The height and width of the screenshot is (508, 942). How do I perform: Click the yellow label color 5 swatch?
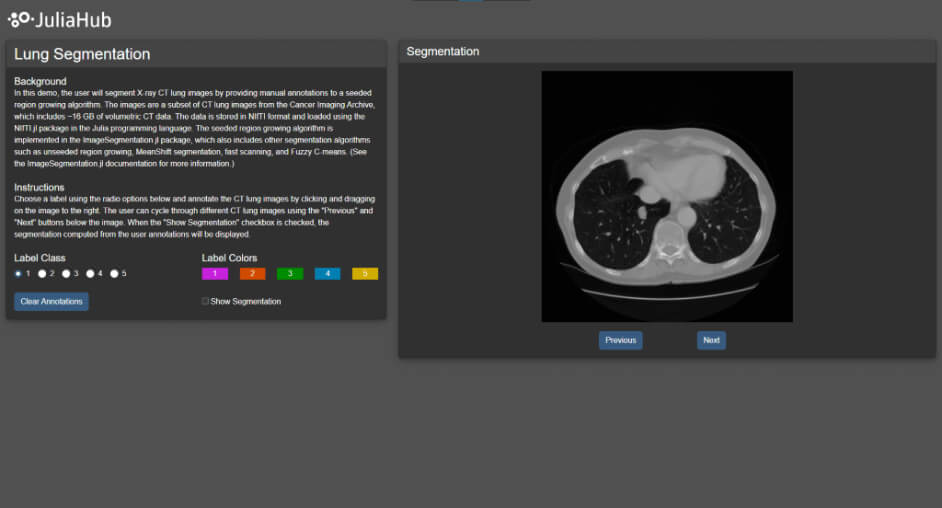(x=365, y=273)
